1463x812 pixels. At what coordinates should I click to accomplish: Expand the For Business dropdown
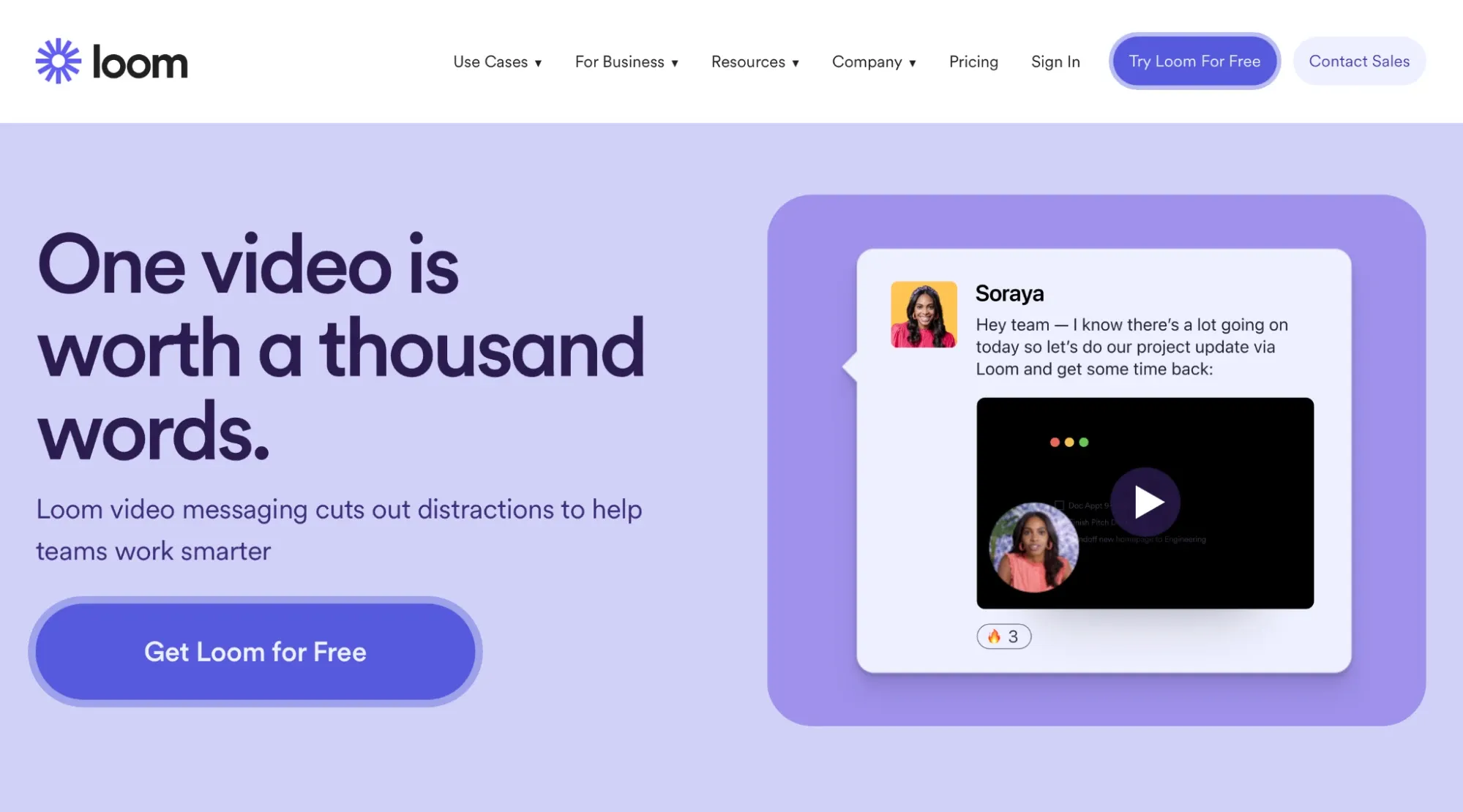pos(627,62)
